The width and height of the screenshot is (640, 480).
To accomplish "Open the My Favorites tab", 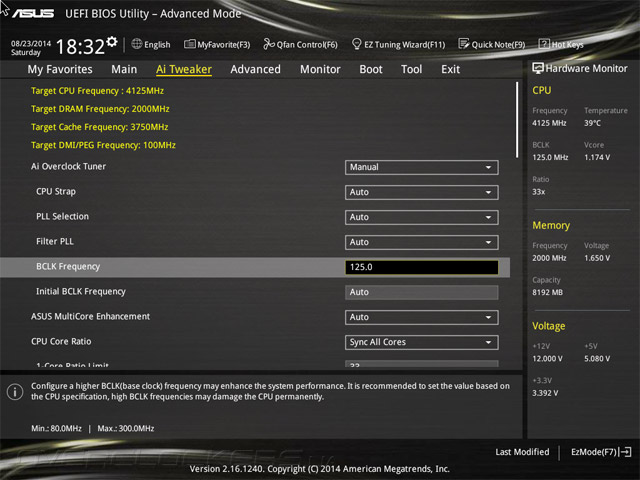I will (60, 69).
